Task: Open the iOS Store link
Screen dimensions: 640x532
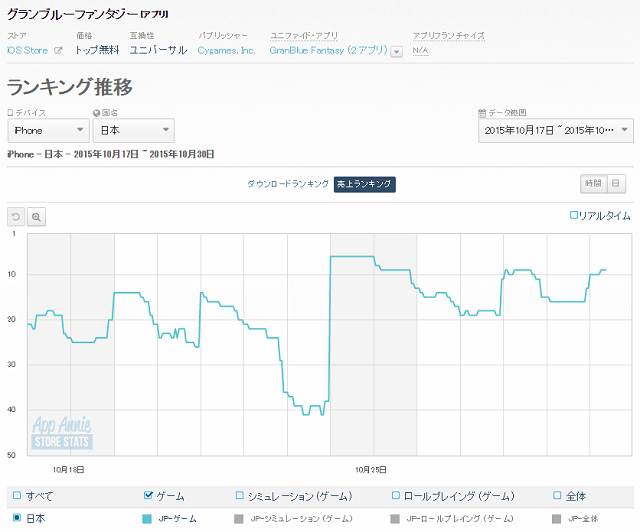Action: point(27,51)
